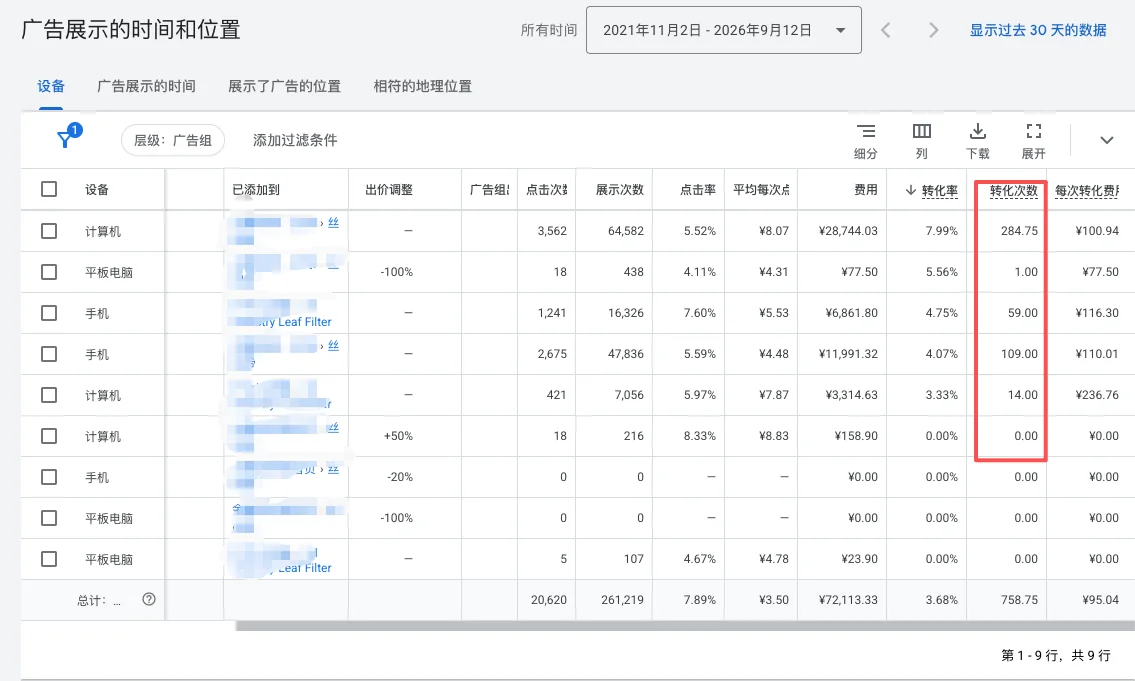Click the help question mark icon in totals row
Viewport: 1135px width, 681px height.
[x=149, y=599]
